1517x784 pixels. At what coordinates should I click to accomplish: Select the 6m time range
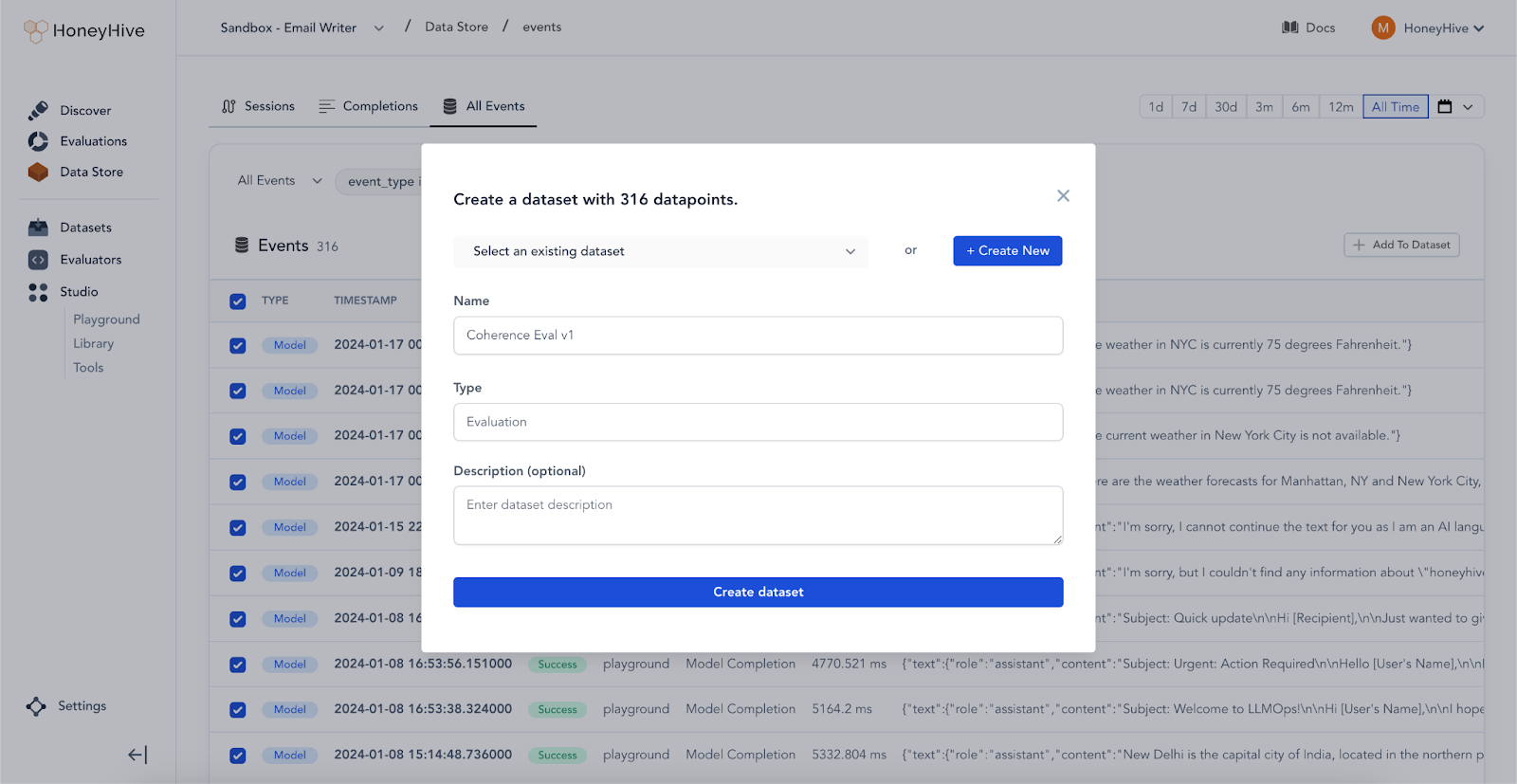1301,107
